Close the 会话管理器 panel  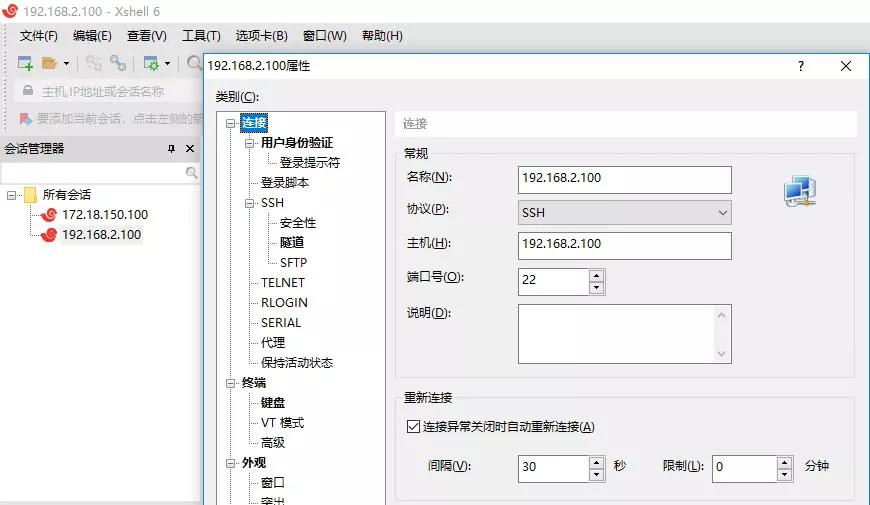point(190,148)
